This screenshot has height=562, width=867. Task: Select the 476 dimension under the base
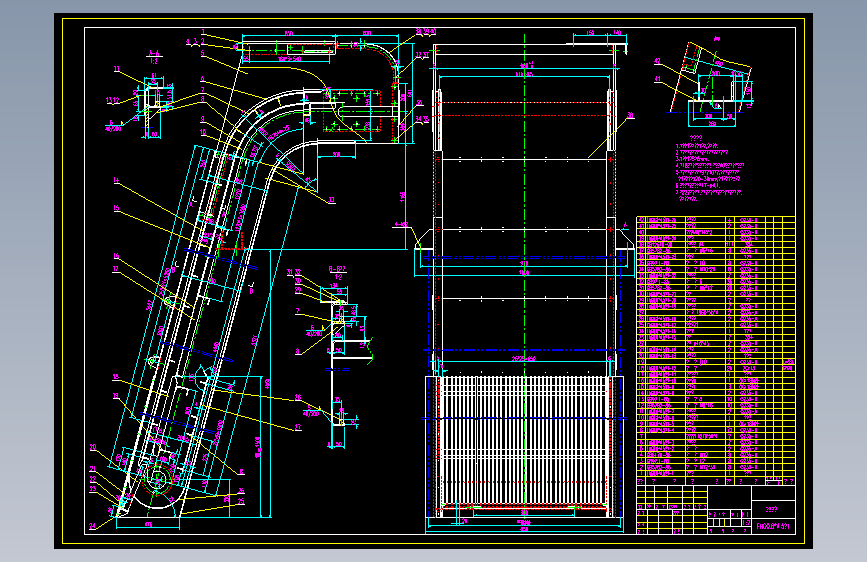tap(148, 522)
